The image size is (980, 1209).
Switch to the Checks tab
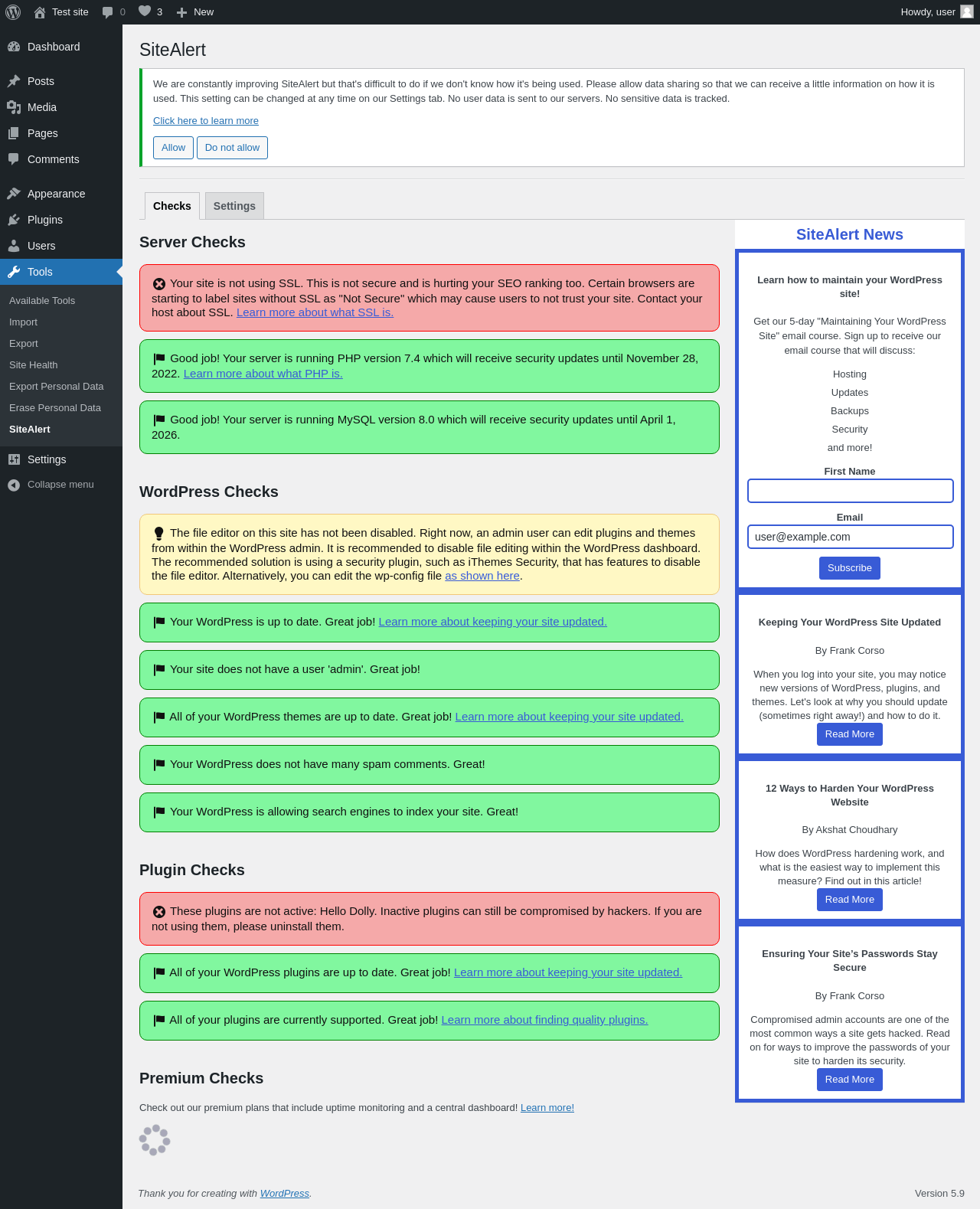(172, 206)
